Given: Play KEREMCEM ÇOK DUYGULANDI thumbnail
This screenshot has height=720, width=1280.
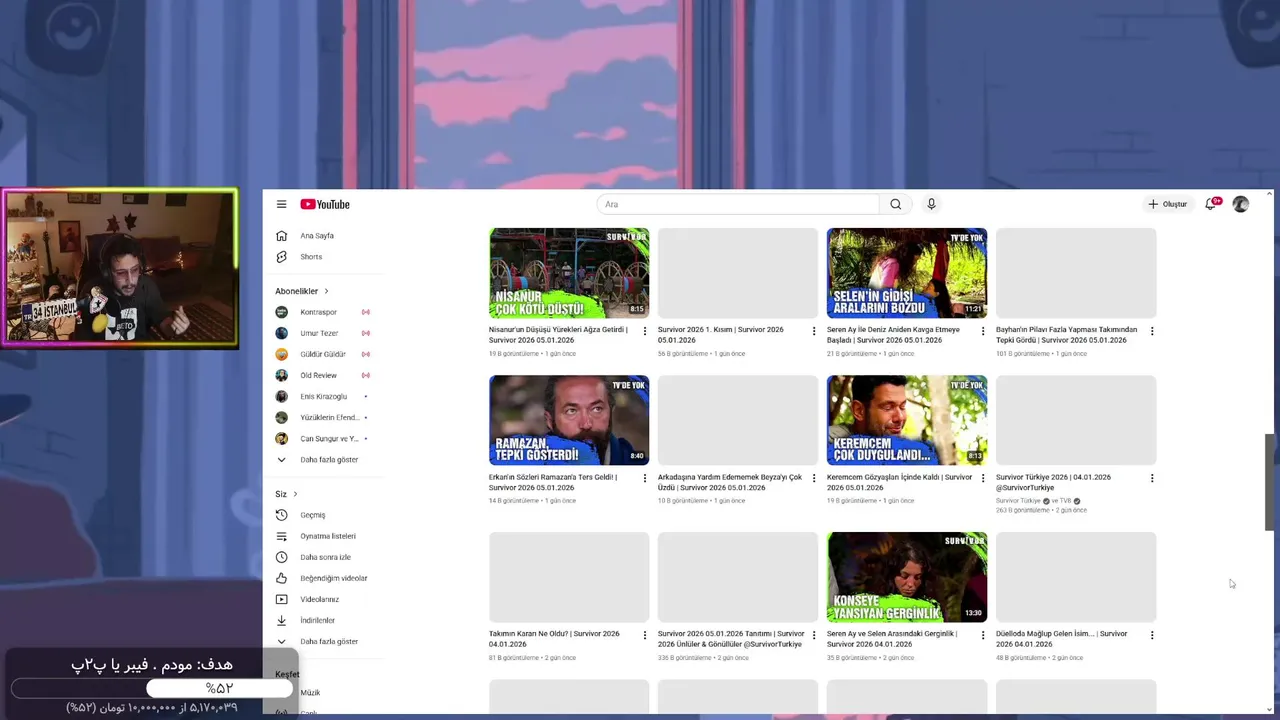Looking at the screenshot, I should pos(907,420).
